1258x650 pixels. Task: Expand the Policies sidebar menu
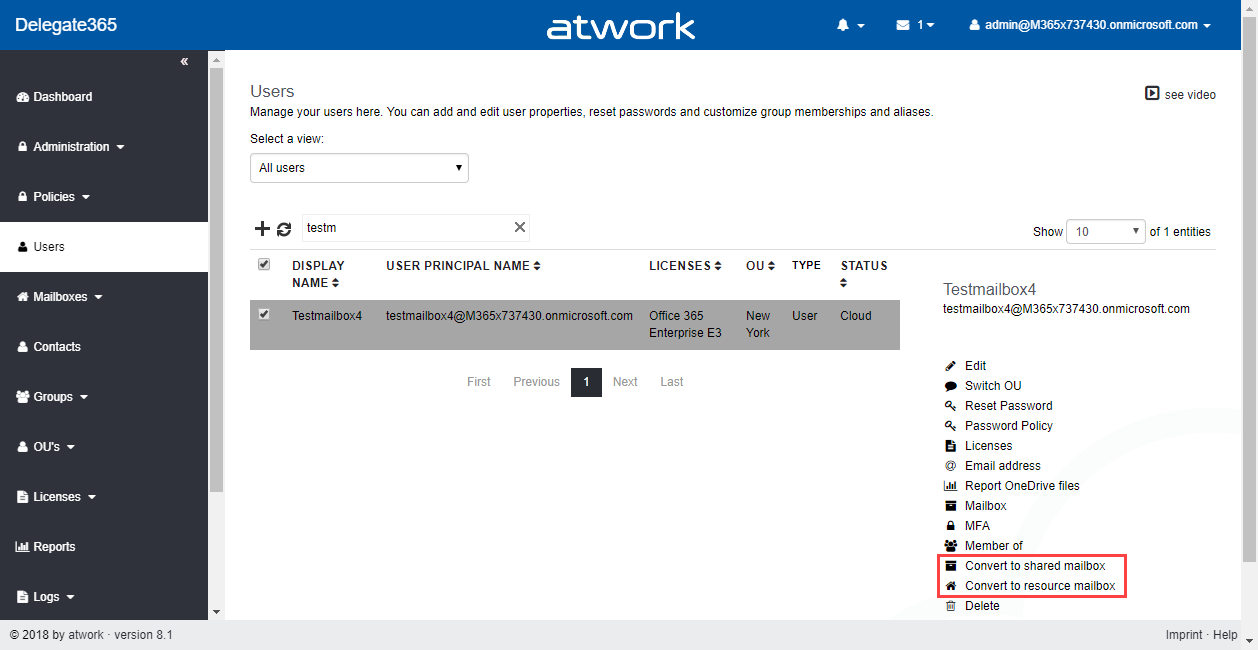(x=54, y=197)
